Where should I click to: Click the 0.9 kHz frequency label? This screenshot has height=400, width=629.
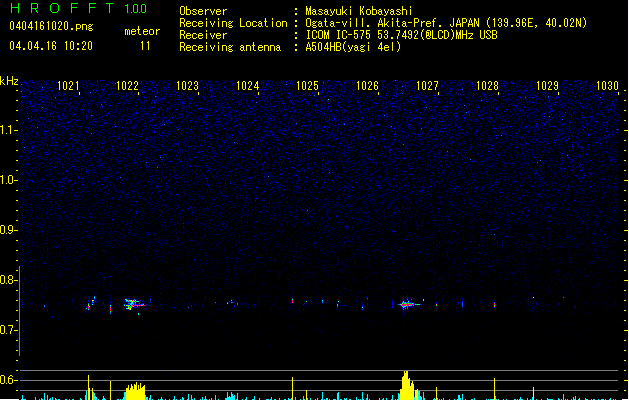(8, 230)
